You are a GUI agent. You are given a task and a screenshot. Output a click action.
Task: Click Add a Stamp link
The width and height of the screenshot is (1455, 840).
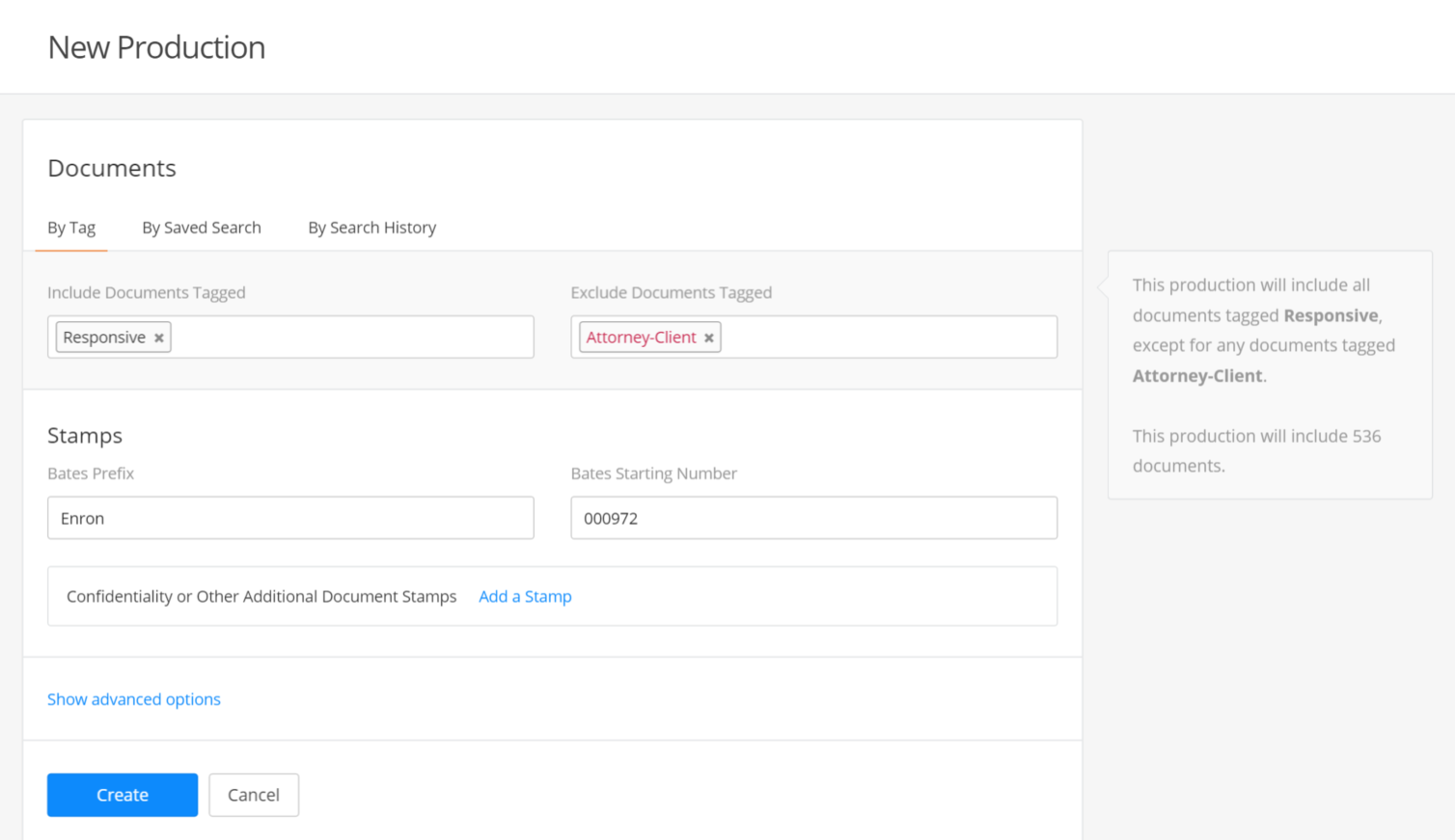[525, 596]
